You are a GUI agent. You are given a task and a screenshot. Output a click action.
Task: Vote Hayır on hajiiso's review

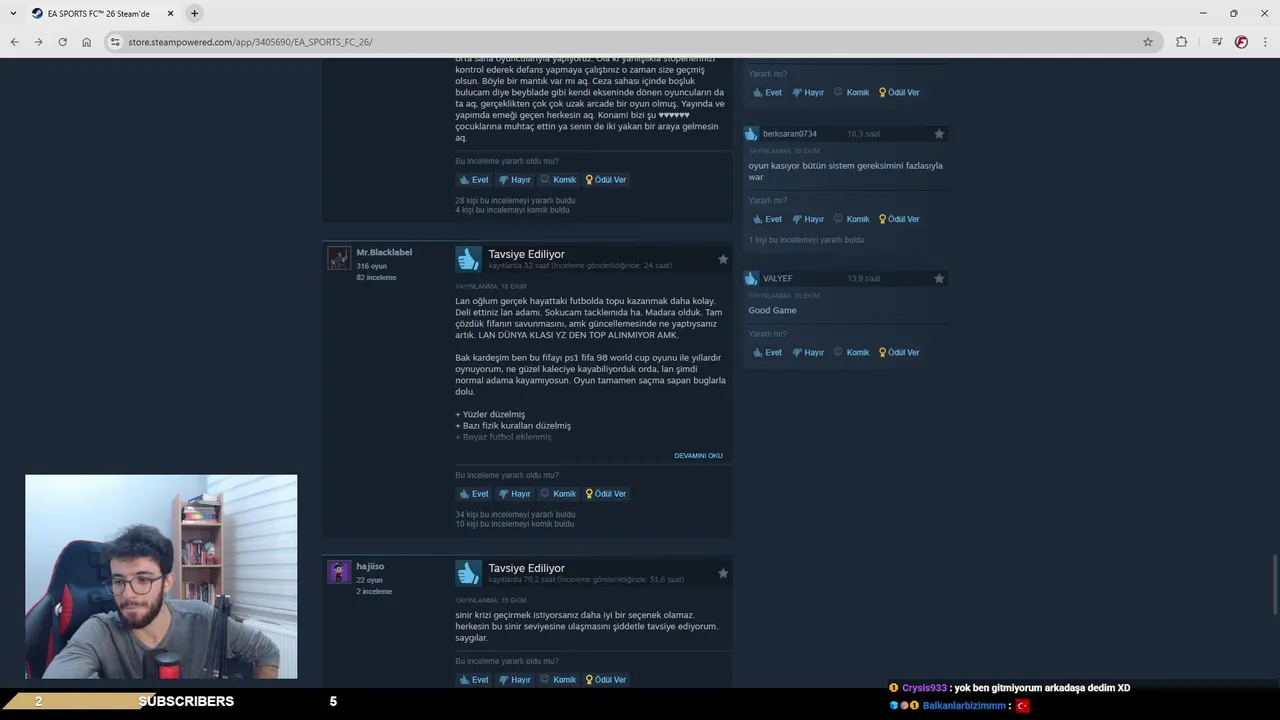515,680
